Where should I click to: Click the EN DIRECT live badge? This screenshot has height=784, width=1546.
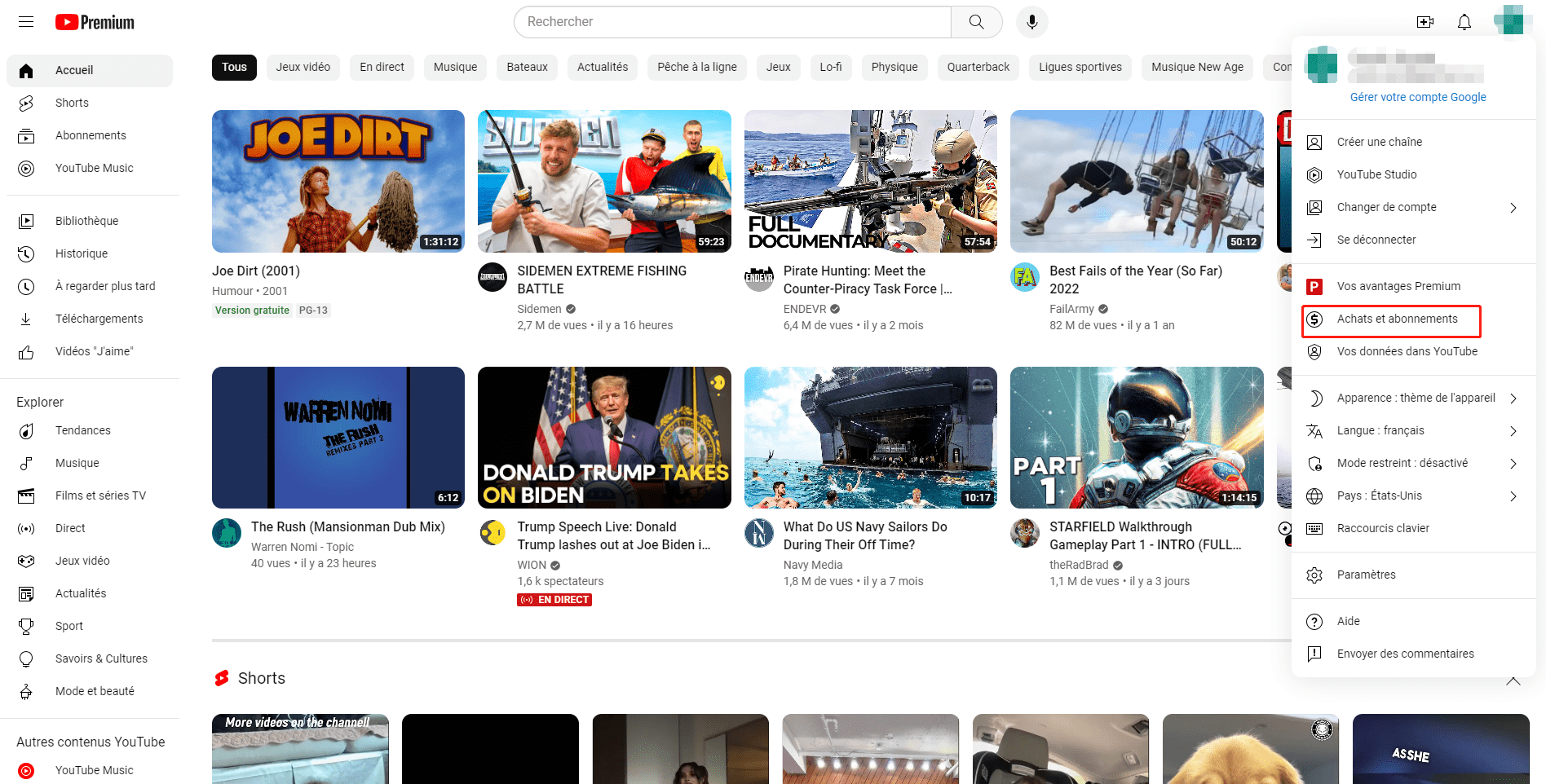click(x=554, y=600)
